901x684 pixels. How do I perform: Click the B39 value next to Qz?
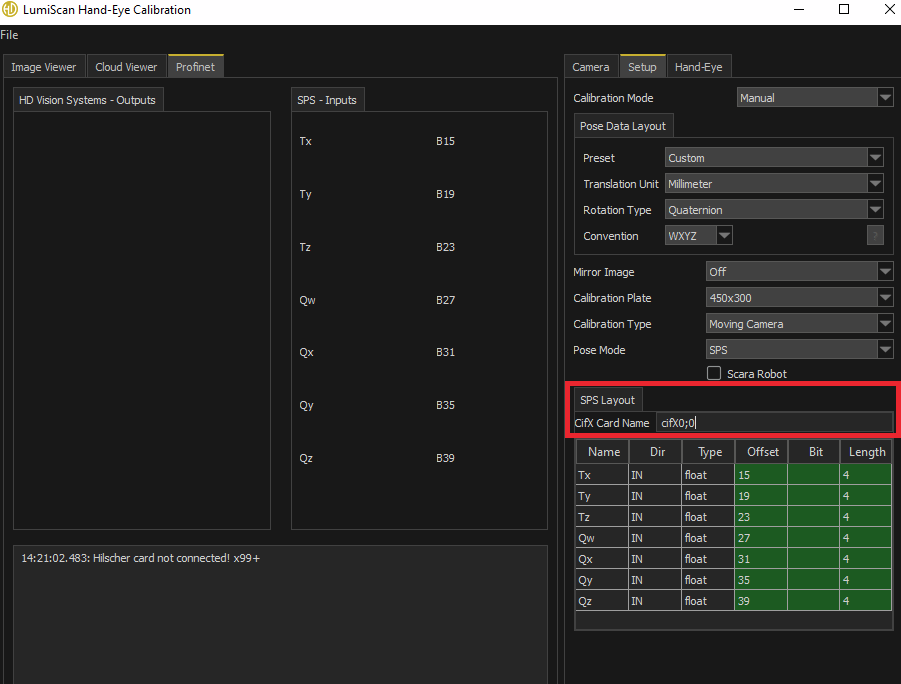[x=445, y=458]
